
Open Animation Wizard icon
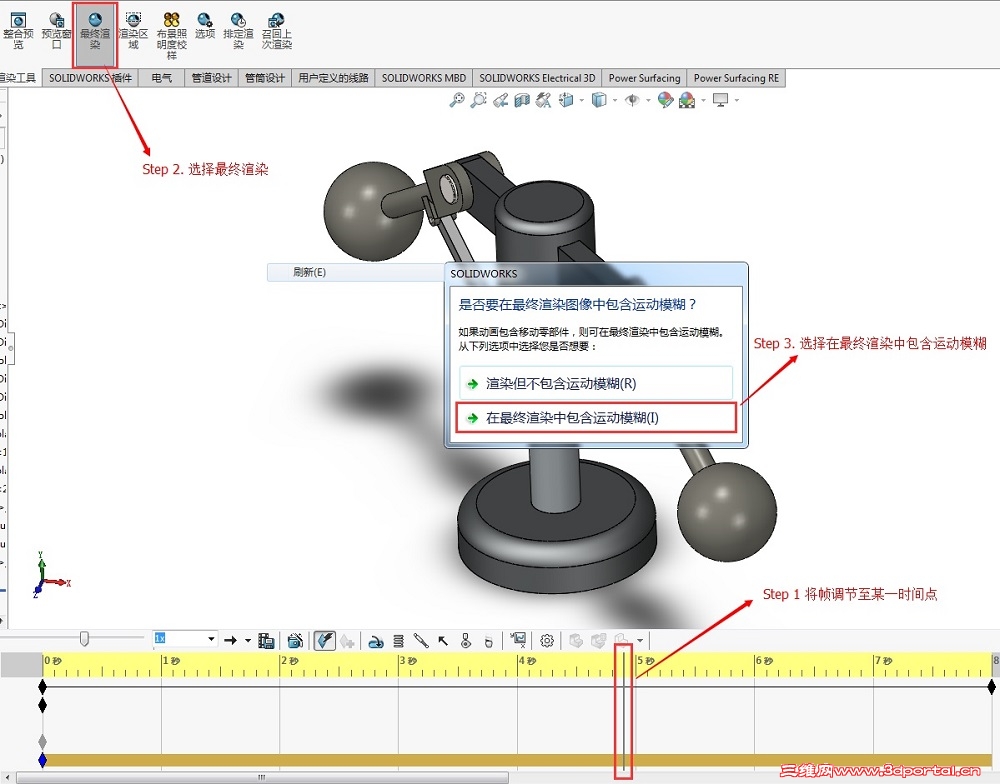295,640
